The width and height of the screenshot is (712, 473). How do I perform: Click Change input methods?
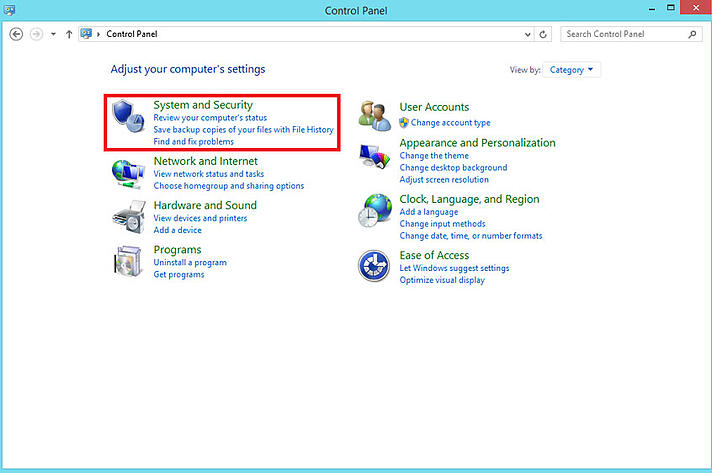[443, 224]
